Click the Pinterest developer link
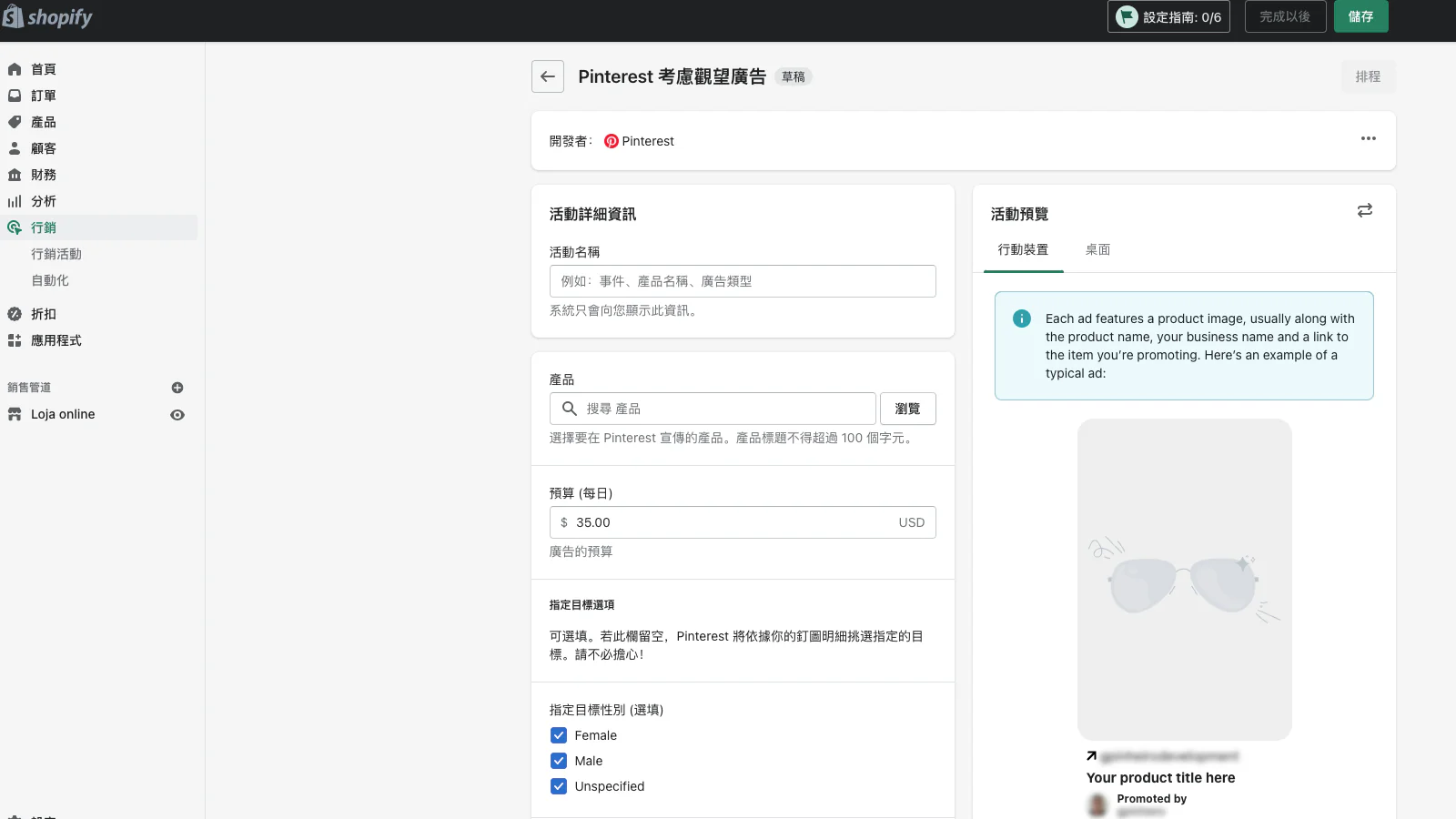The height and width of the screenshot is (819, 1456). [648, 141]
